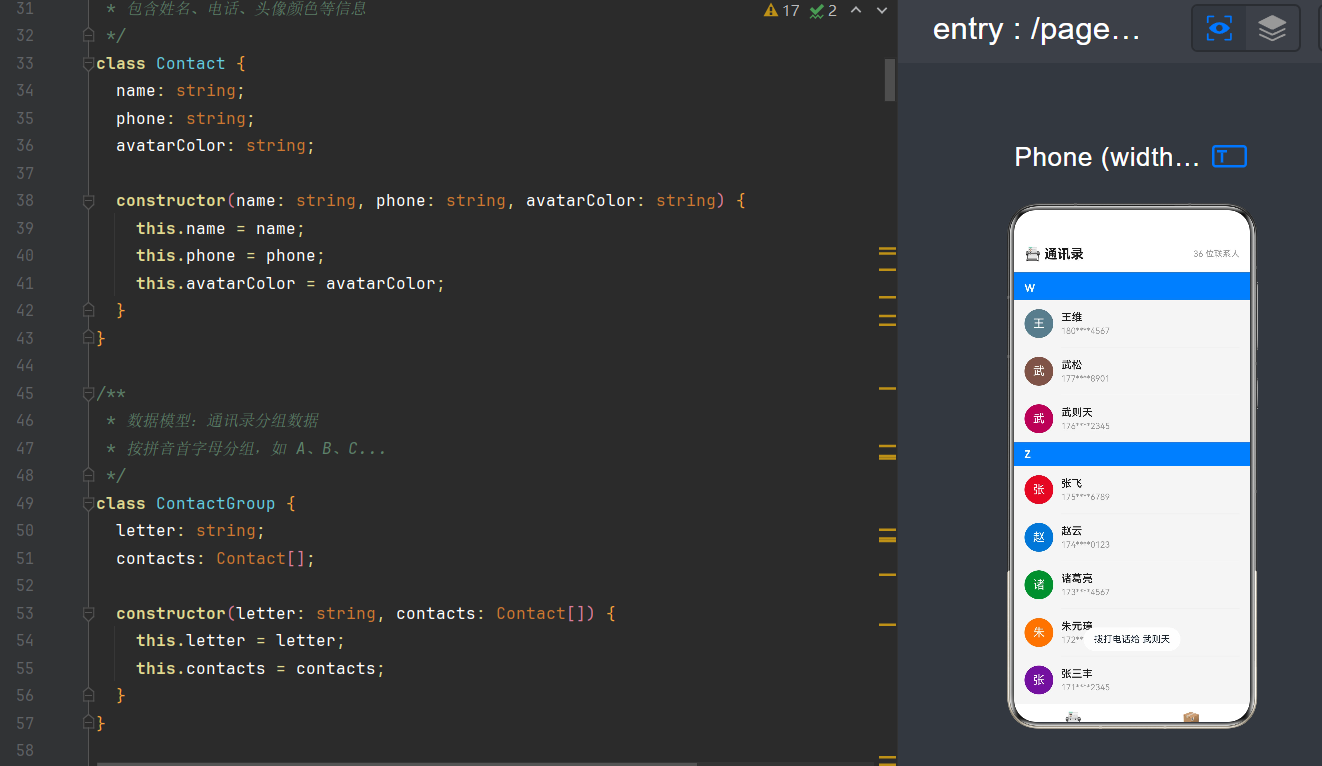Screen dimensions: 1322x766
Task: Click the blue T icon beside Phone label
Action: 1229,156
